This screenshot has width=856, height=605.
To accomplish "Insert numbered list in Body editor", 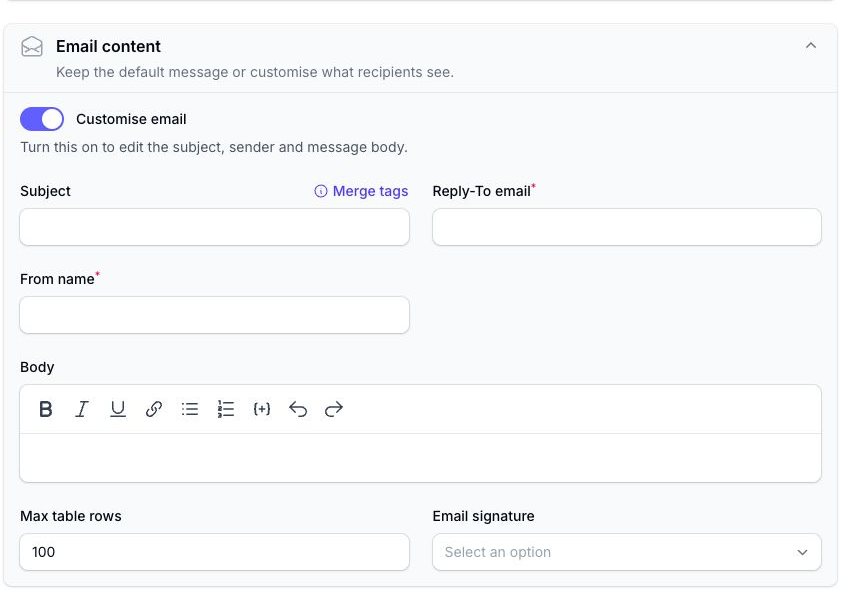I will tap(226, 409).
